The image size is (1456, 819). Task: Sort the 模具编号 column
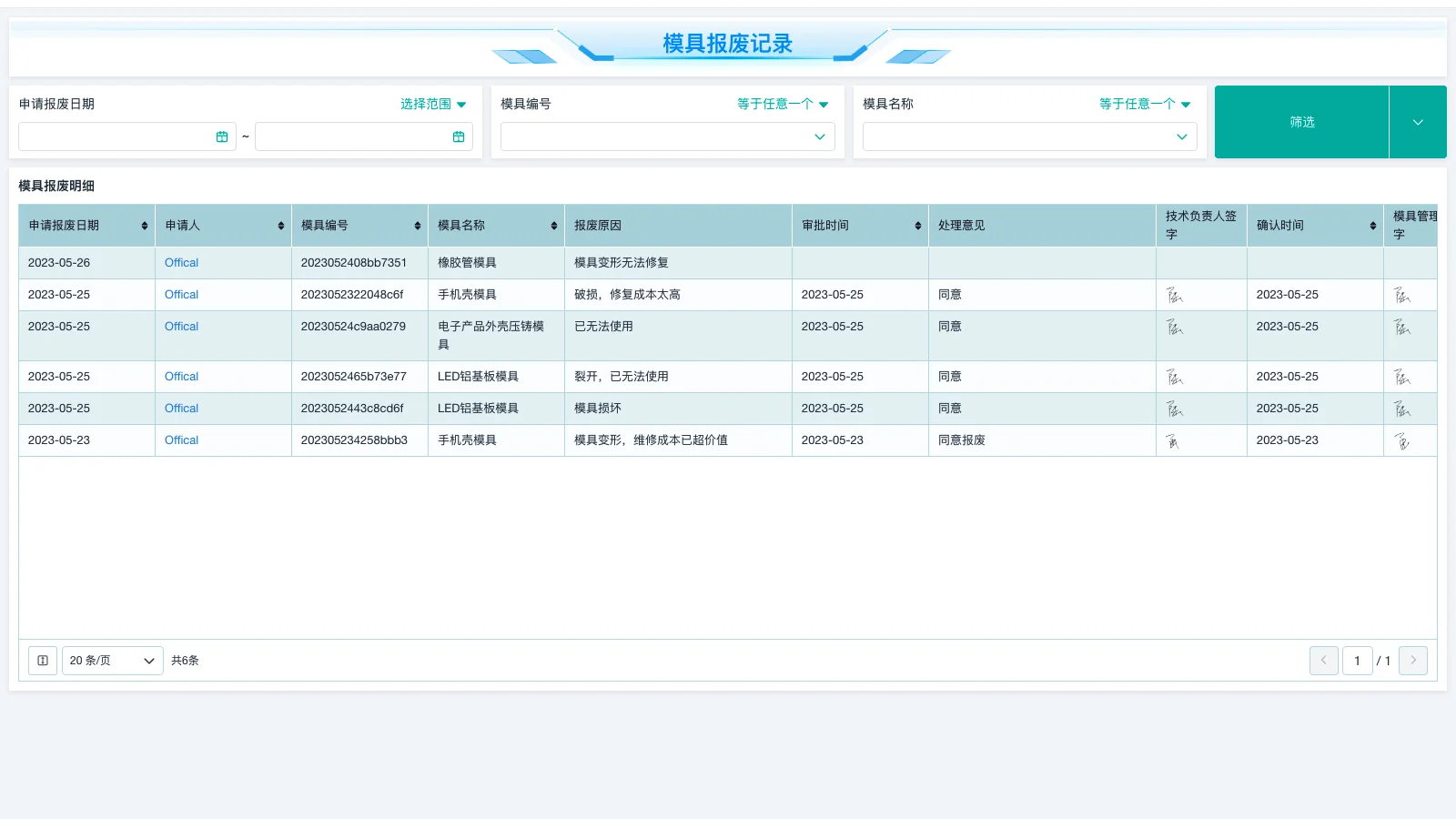(417, 225)
